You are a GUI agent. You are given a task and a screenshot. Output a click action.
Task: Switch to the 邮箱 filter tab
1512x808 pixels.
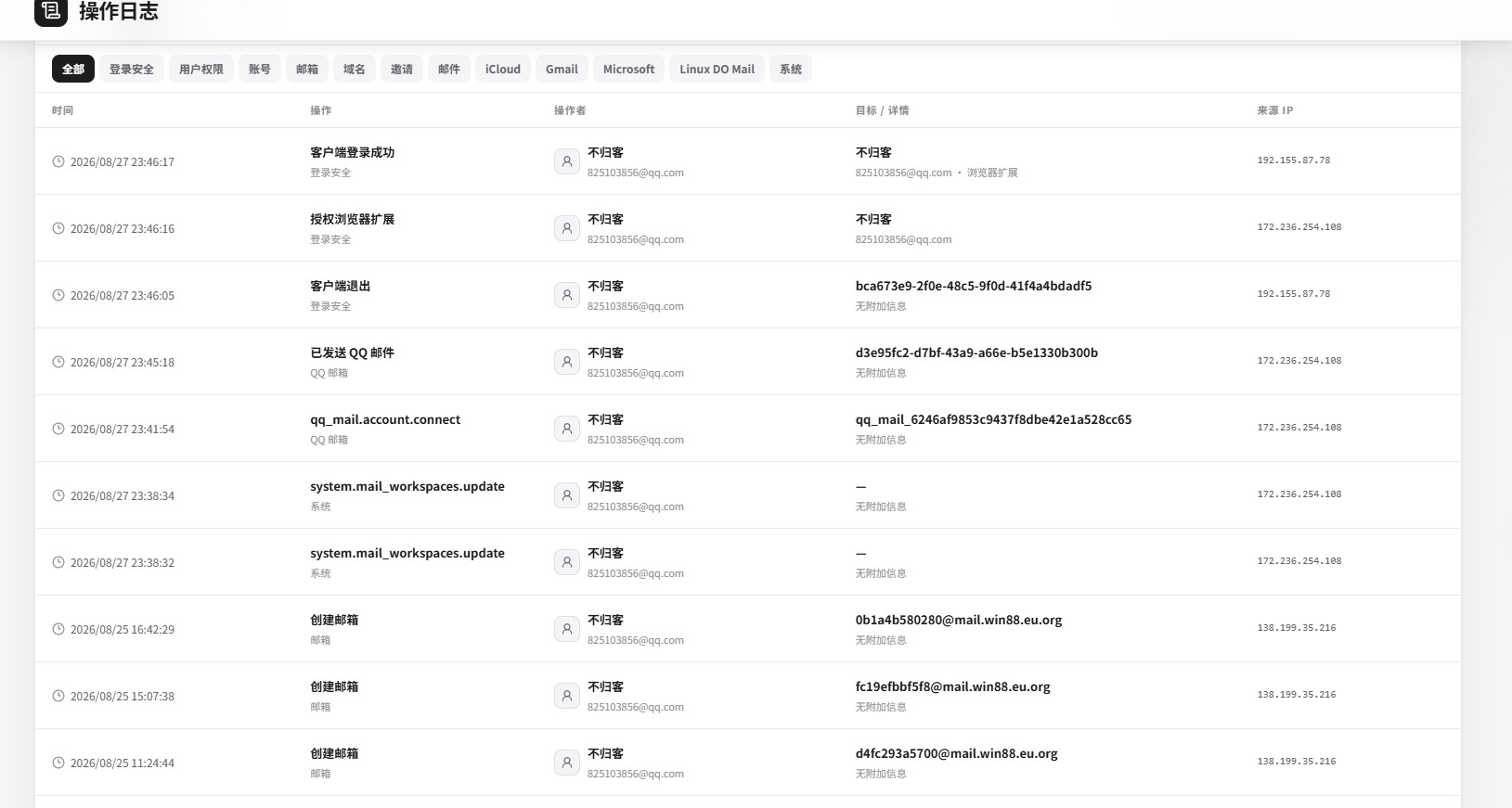coord(307,69)
